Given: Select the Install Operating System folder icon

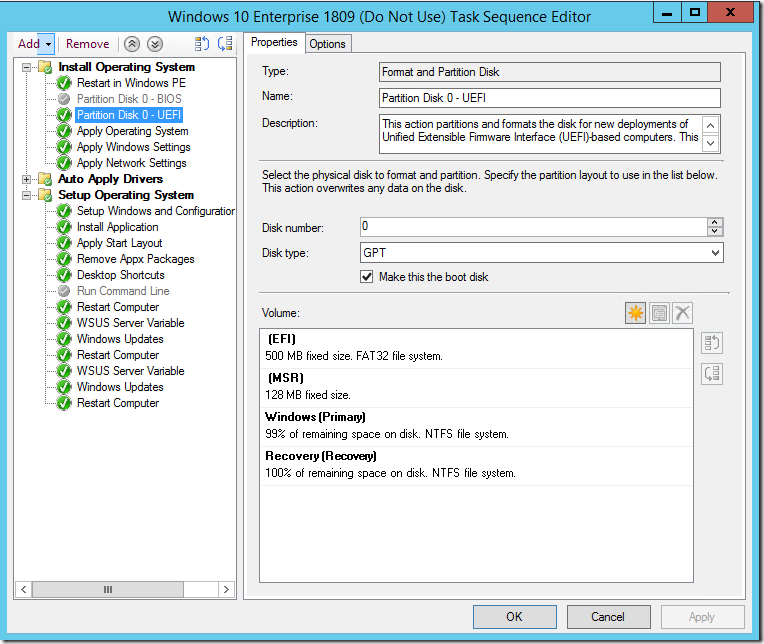Looking at the screenshot, I should (45, 67).
